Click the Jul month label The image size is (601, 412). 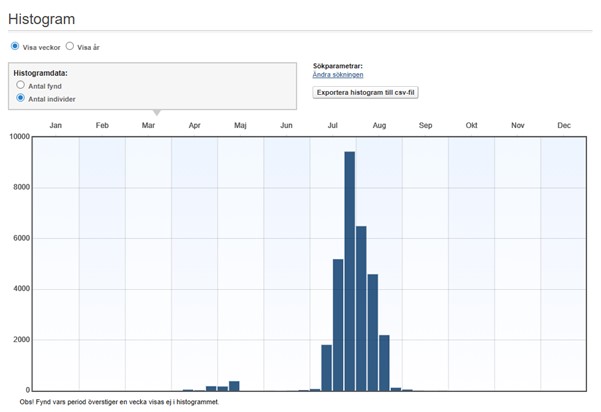(333, 125)
